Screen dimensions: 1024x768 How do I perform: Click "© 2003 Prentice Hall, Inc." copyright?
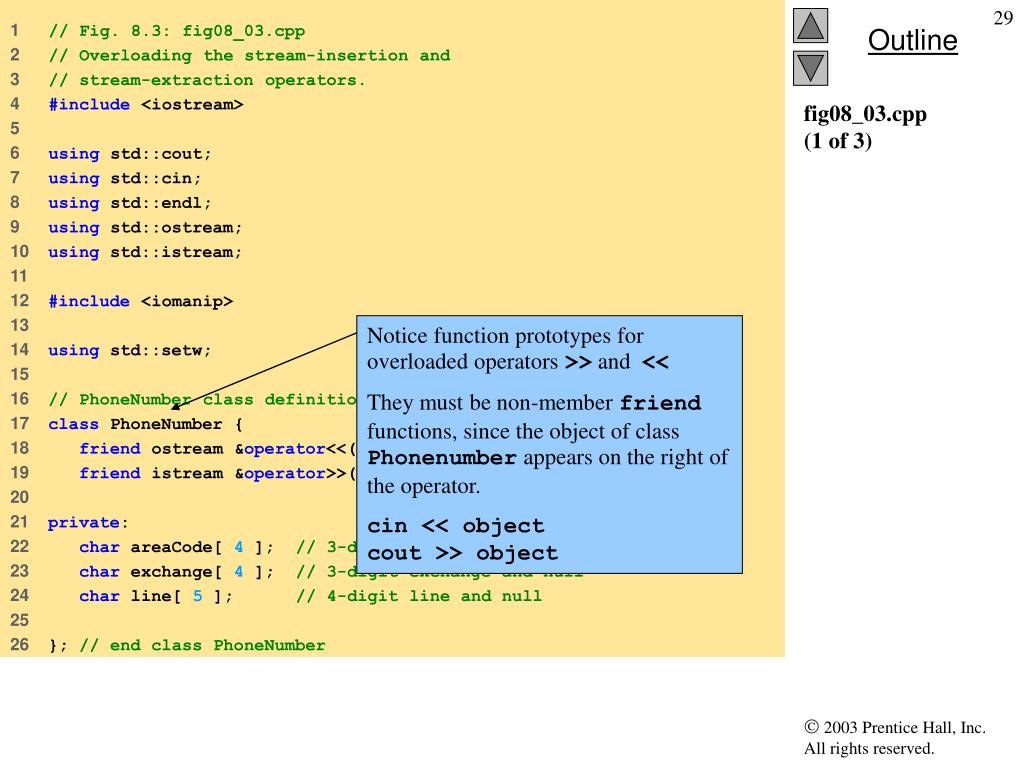coord(895,728)
